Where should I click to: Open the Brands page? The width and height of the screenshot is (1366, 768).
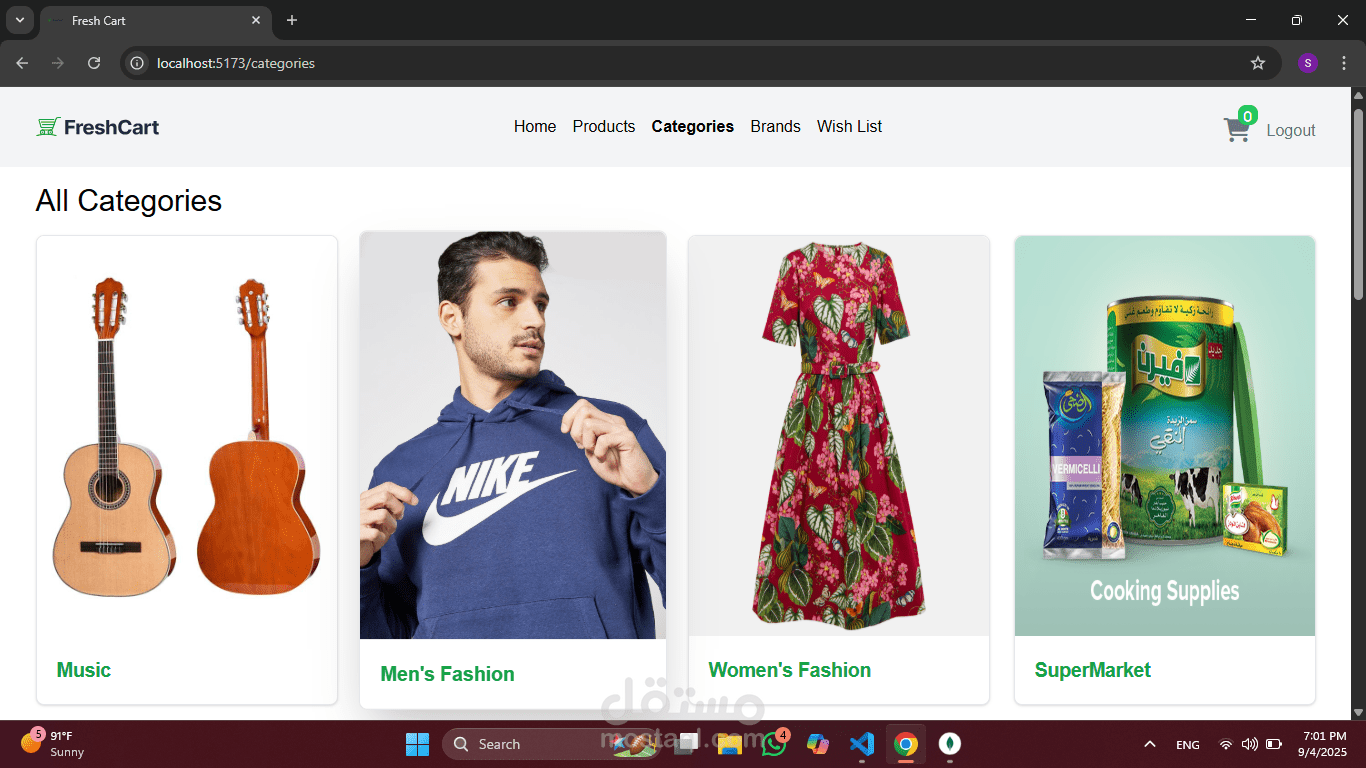(x=776, y=127)
